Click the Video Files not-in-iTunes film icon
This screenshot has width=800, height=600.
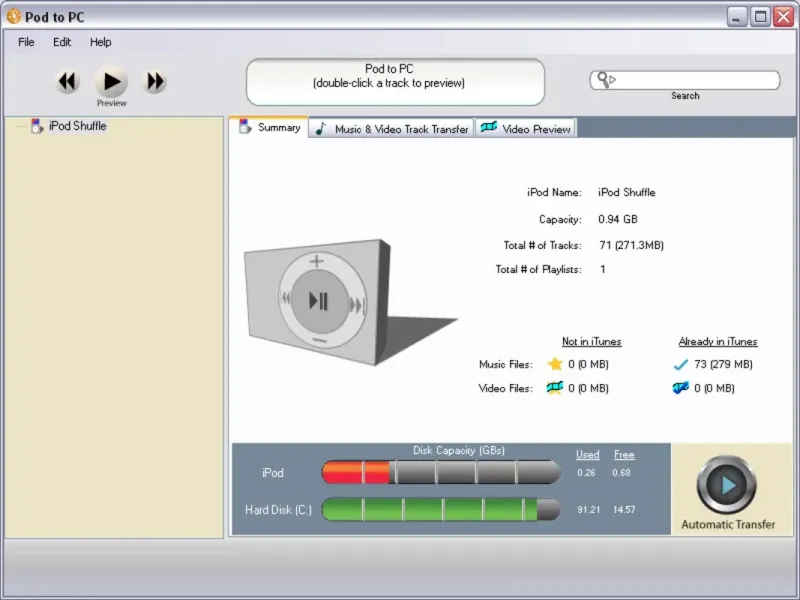555,388
